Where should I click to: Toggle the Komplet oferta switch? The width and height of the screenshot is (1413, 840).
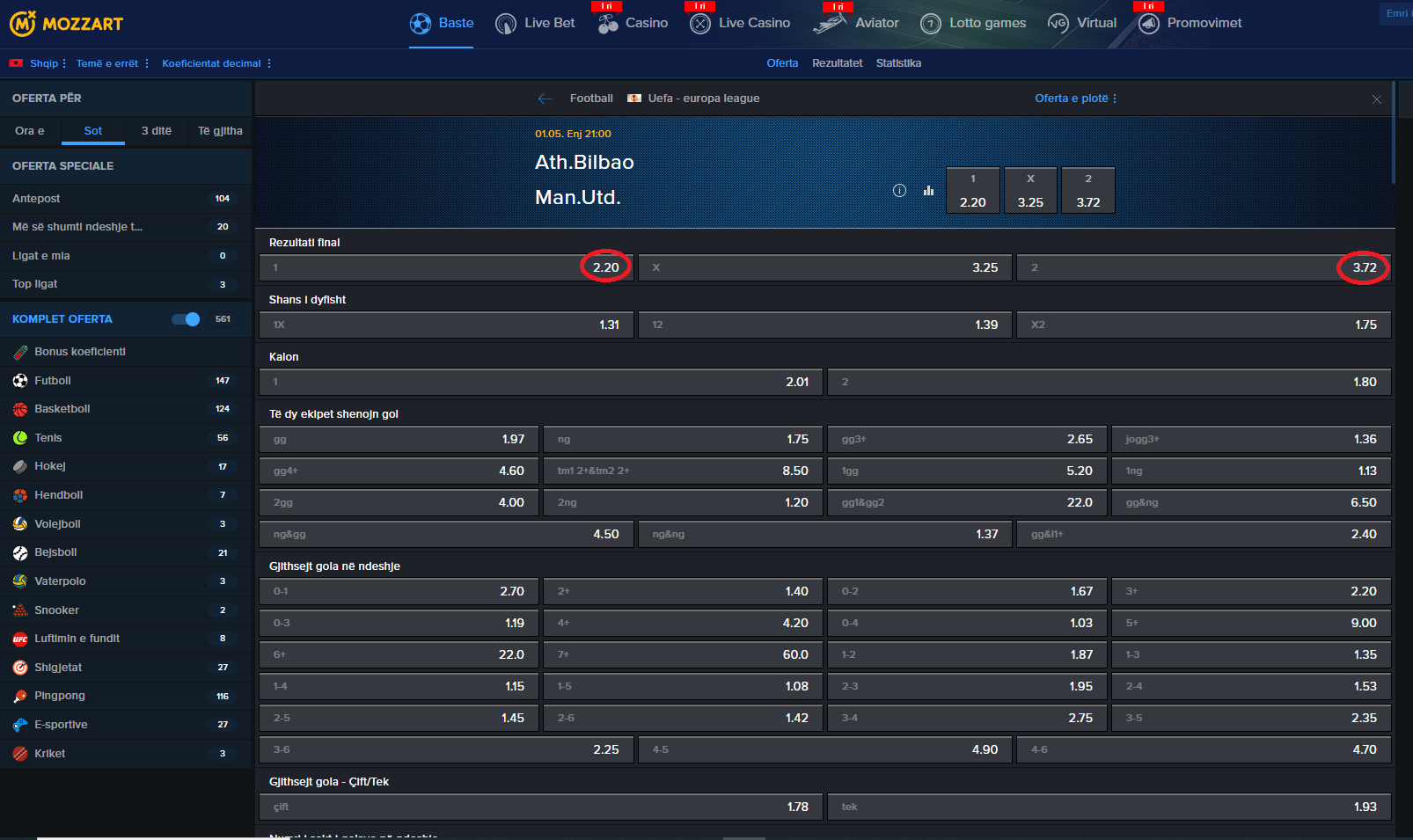186,319
